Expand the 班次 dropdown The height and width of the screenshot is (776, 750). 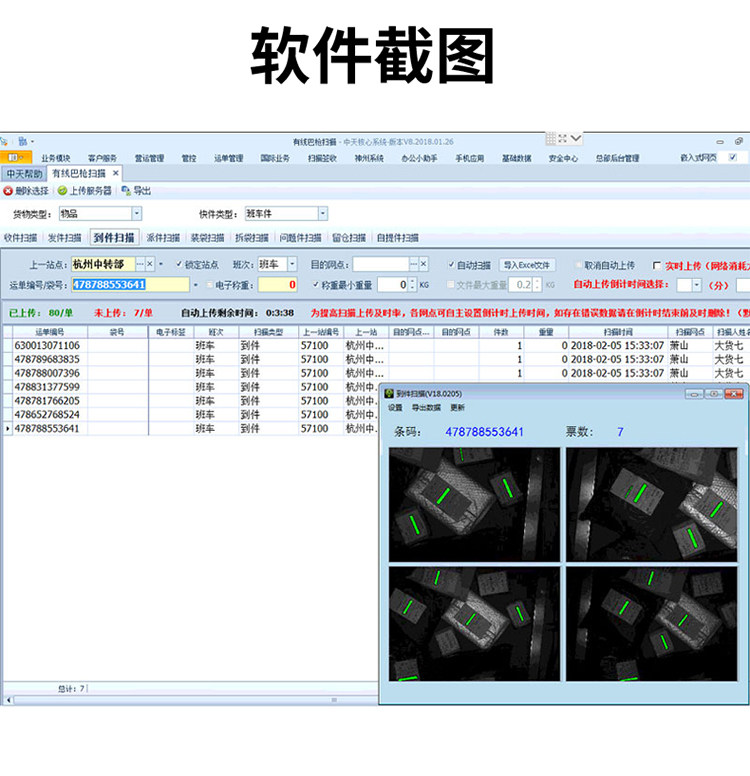click(x=292, y=264)
